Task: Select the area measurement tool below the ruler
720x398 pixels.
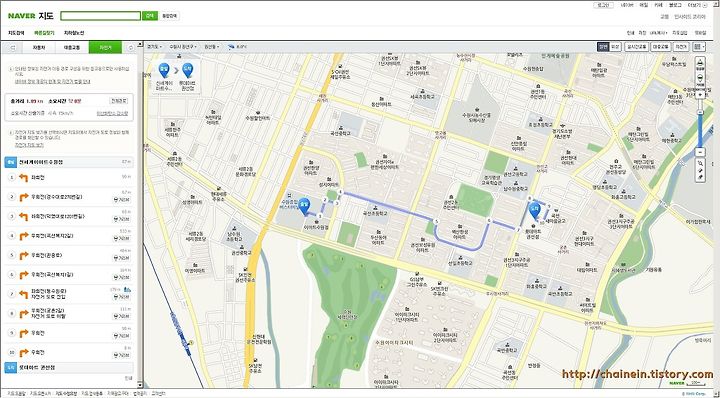Action: pyautogui.click(x=700, y=178)
